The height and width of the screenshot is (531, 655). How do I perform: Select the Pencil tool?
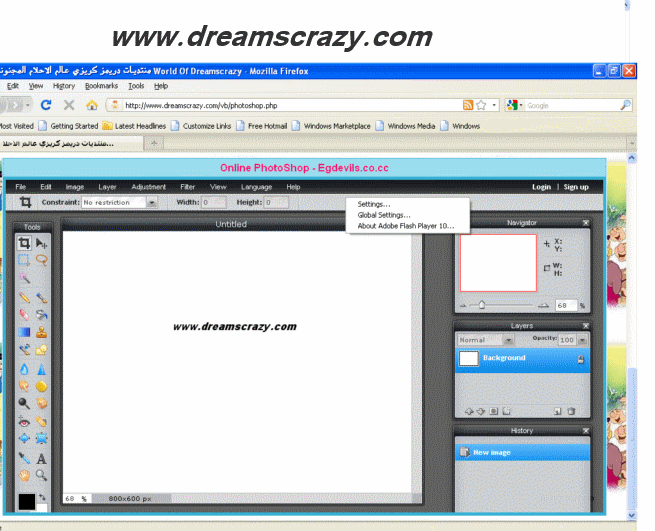(24, 297)
